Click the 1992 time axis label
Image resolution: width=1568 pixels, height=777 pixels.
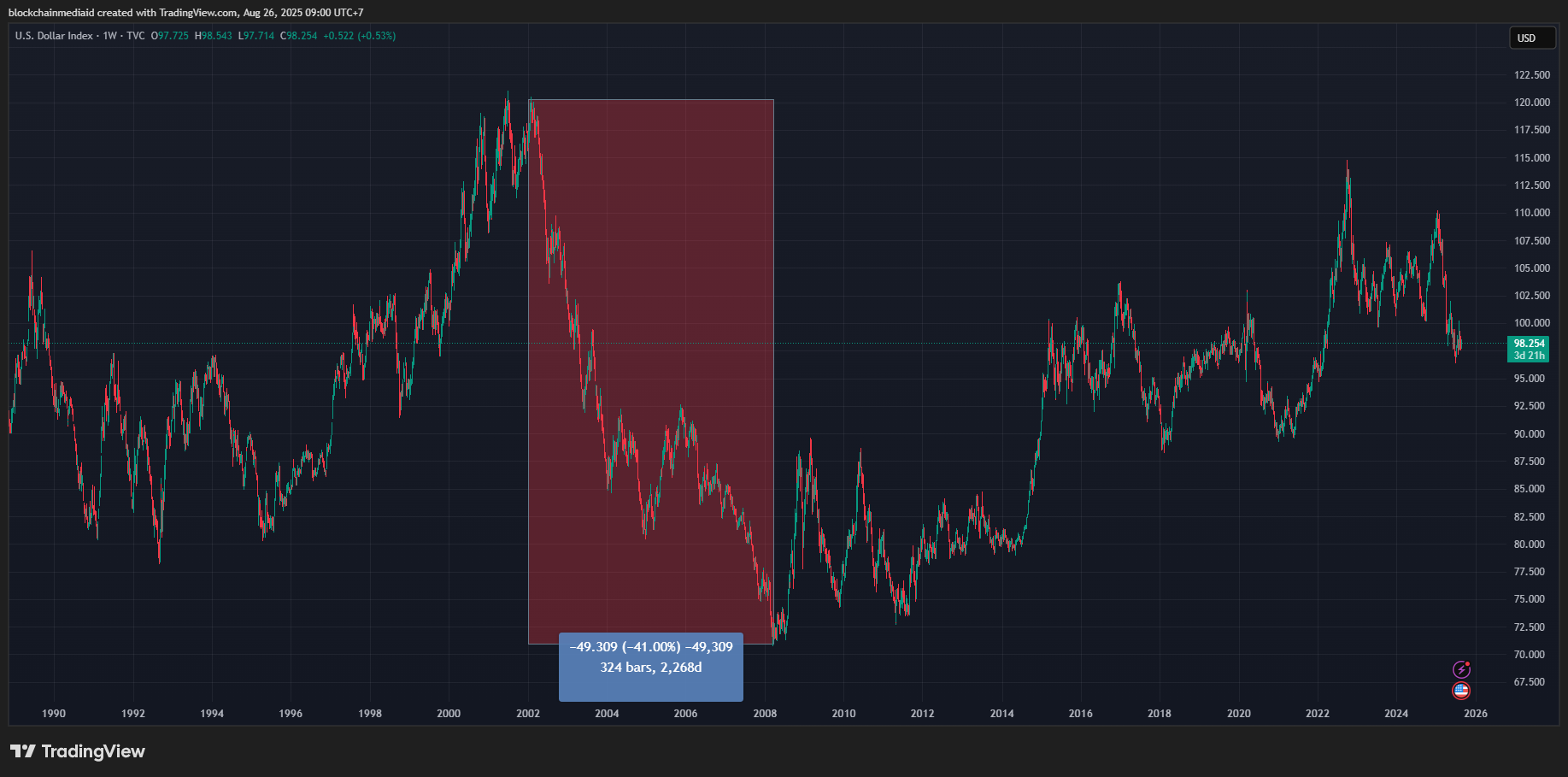click(x=133, y=714)
